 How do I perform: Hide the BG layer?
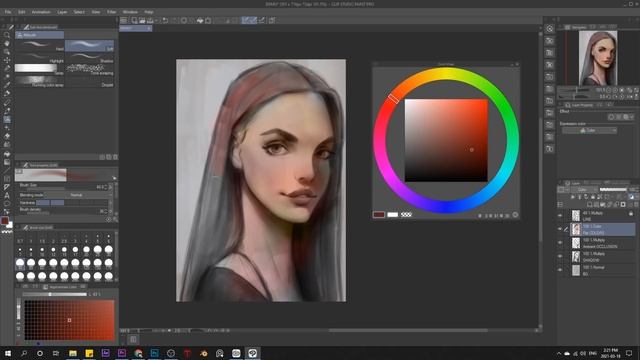560,270
